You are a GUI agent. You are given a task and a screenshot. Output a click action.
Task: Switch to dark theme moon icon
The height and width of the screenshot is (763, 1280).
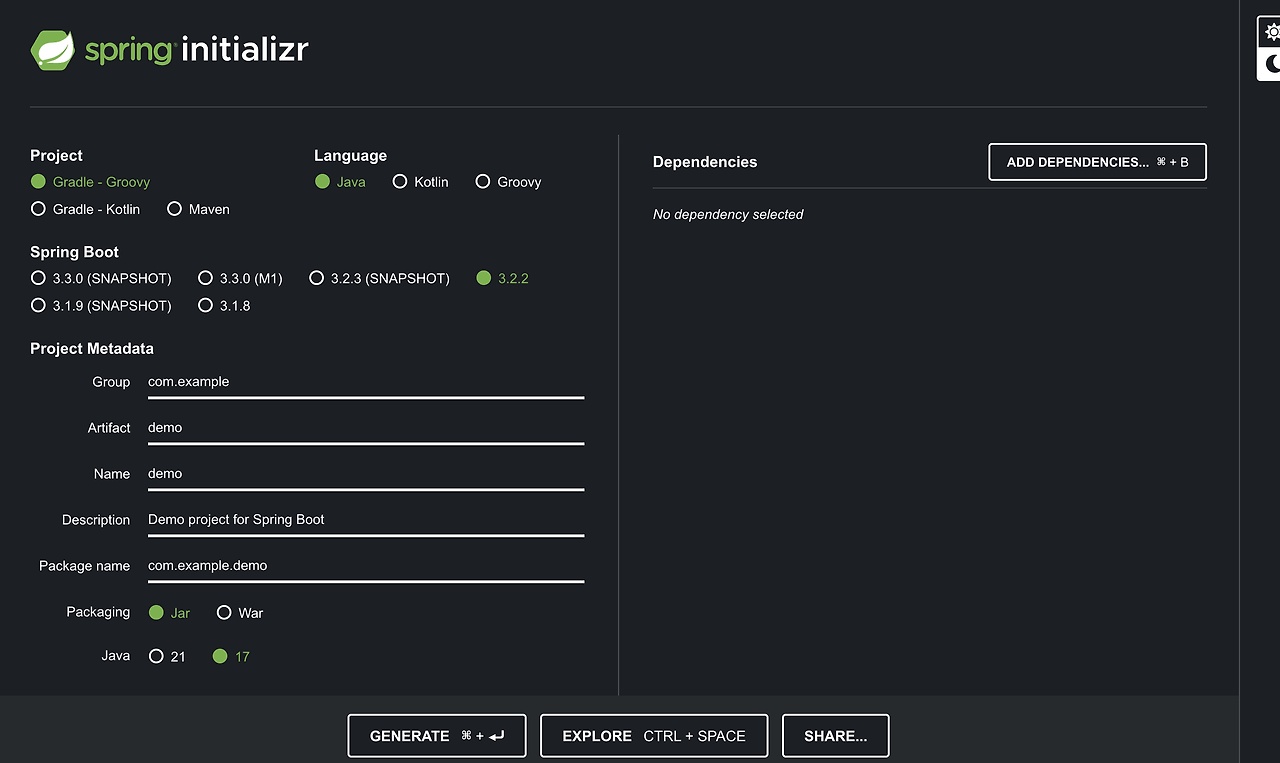[1270, 64]
